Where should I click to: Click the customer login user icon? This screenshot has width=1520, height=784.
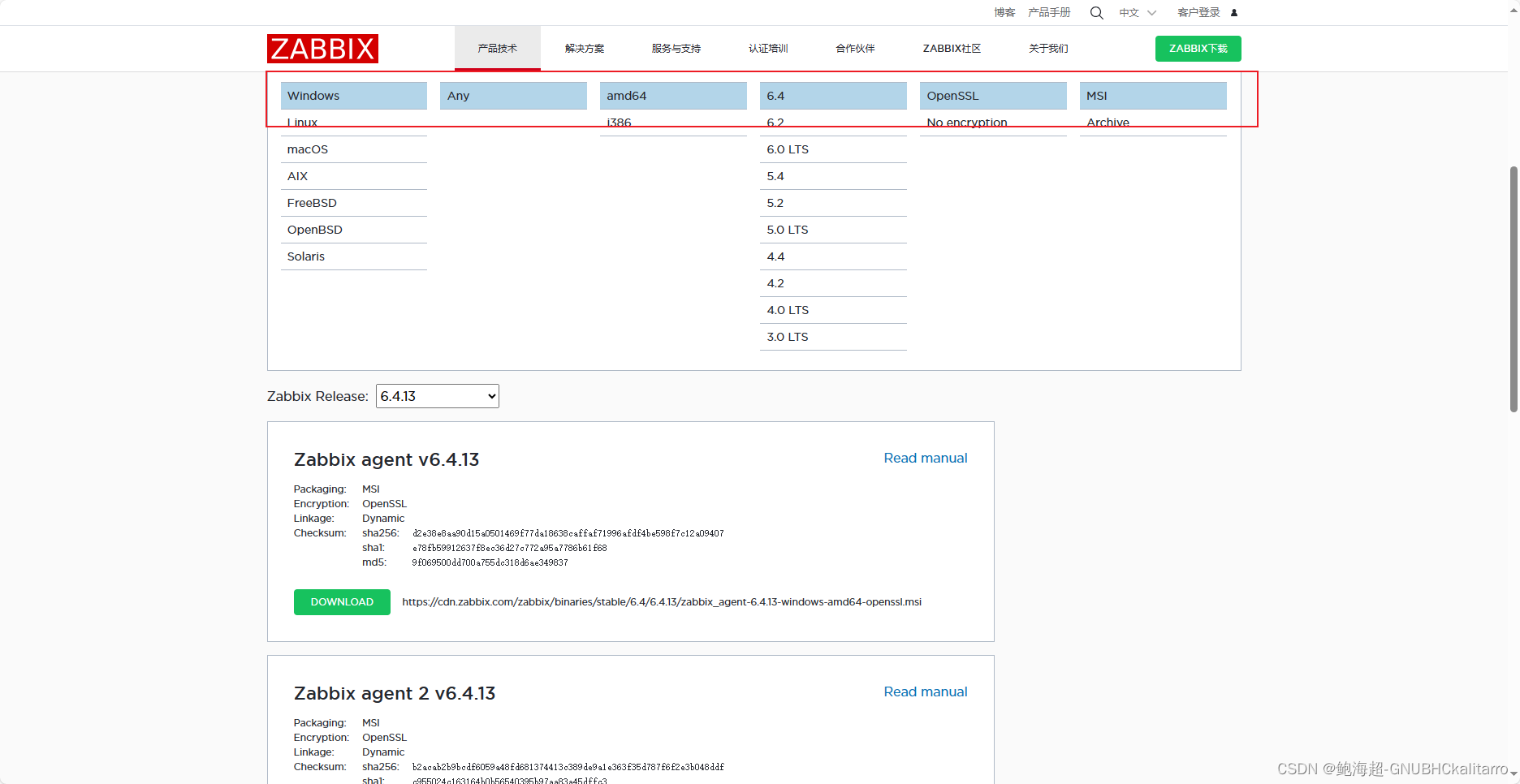coord(1234,13)
